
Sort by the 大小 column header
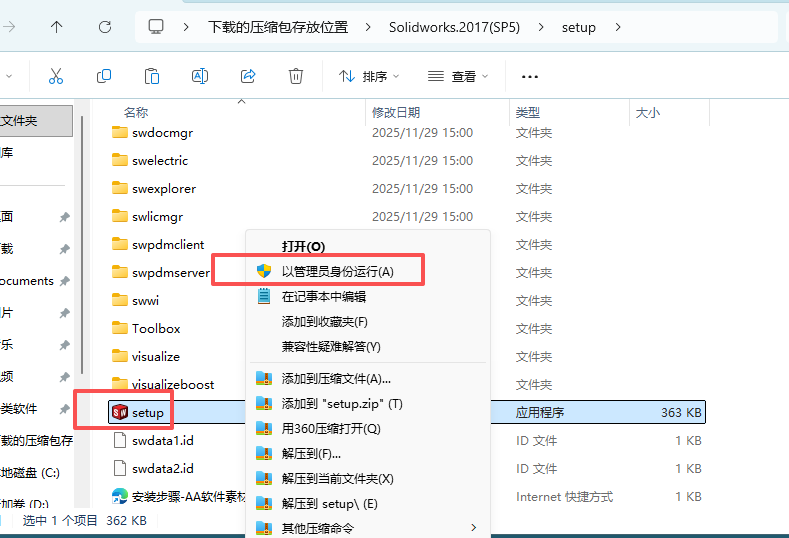coord(648,112)
